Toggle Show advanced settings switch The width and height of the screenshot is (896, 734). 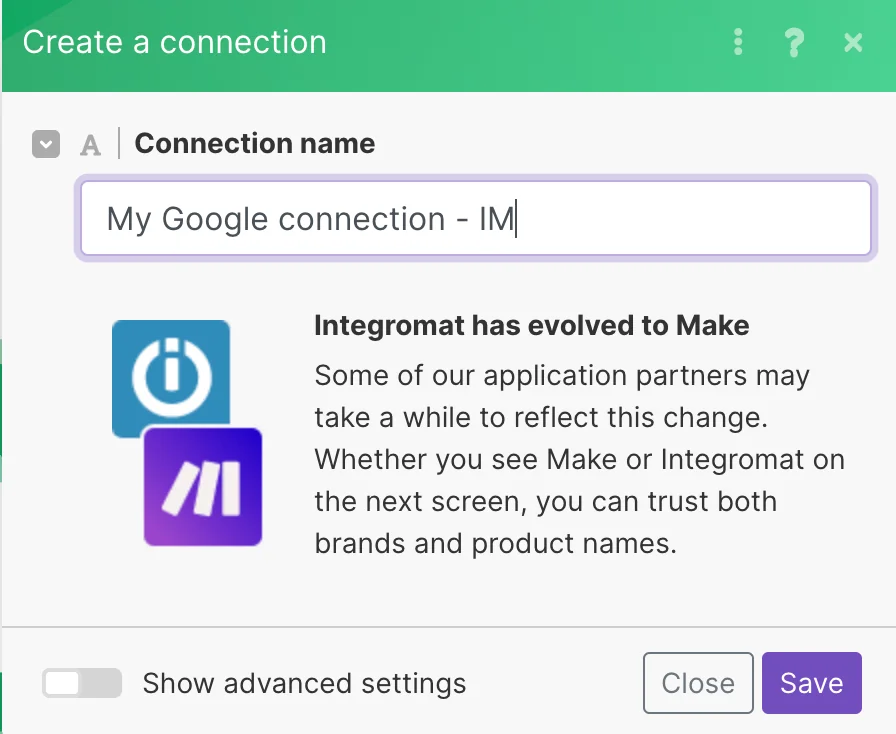coord(82,683)
